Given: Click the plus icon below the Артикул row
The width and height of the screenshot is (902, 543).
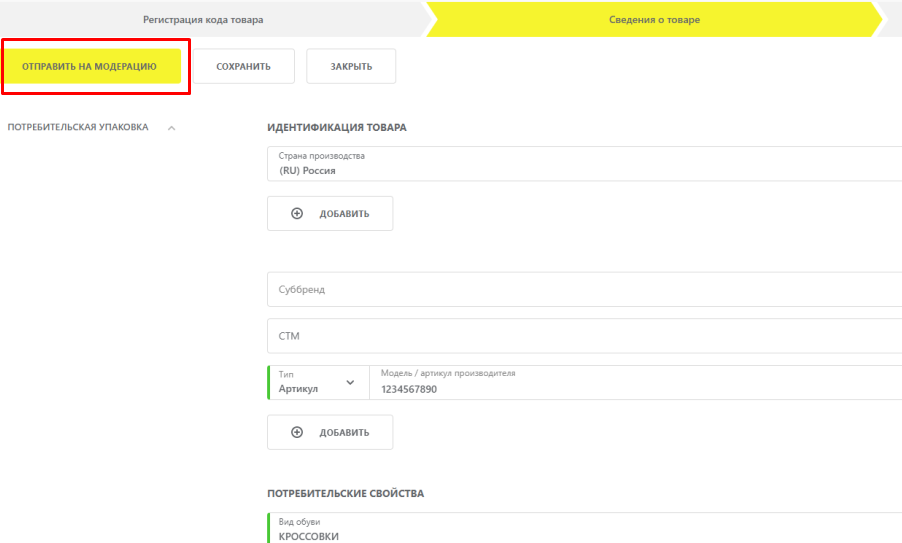Looking at the screenshot, I should tap(297, 432).
